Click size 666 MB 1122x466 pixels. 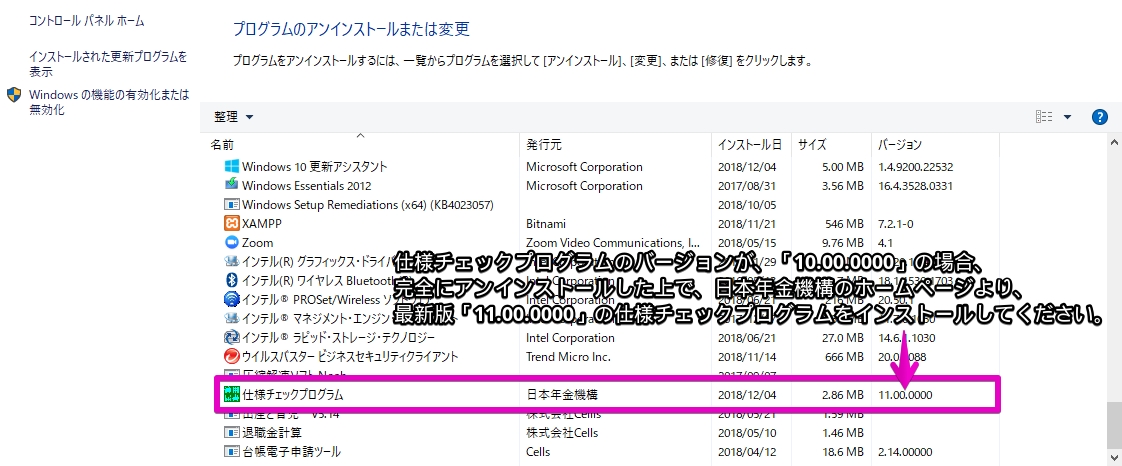[x=844, y=356]
